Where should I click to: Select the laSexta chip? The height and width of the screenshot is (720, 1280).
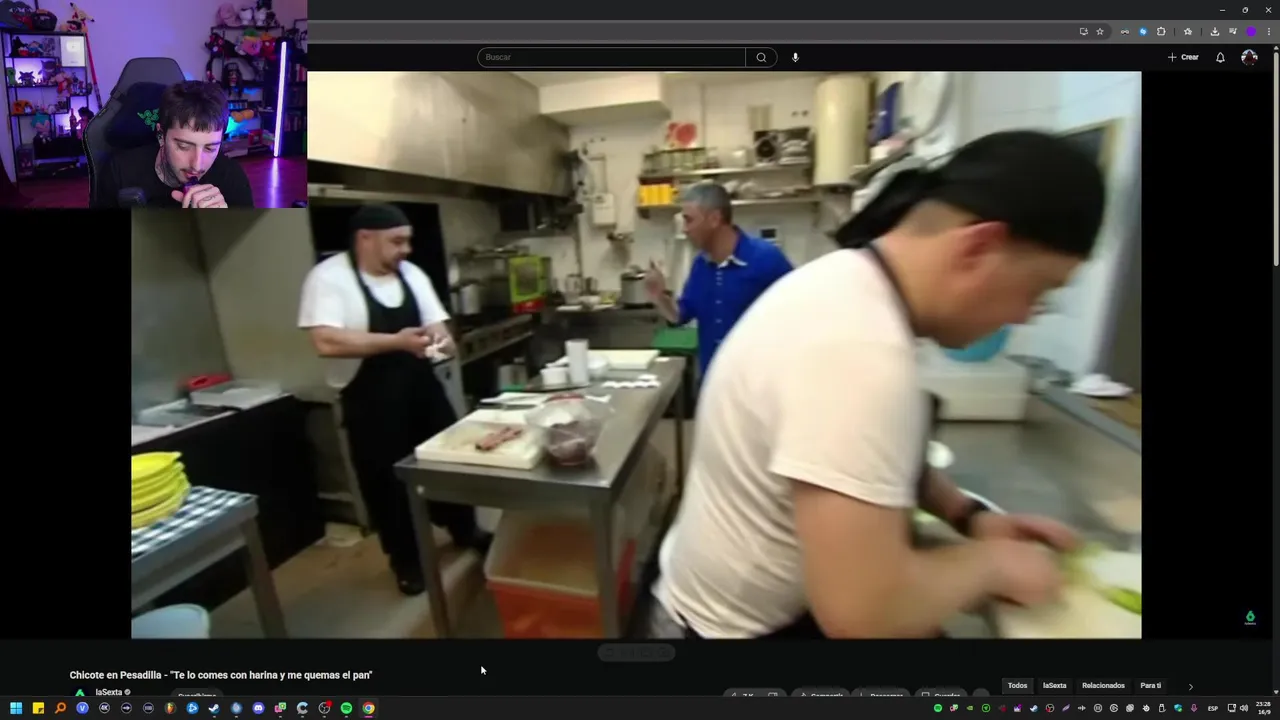(1054, 686)
